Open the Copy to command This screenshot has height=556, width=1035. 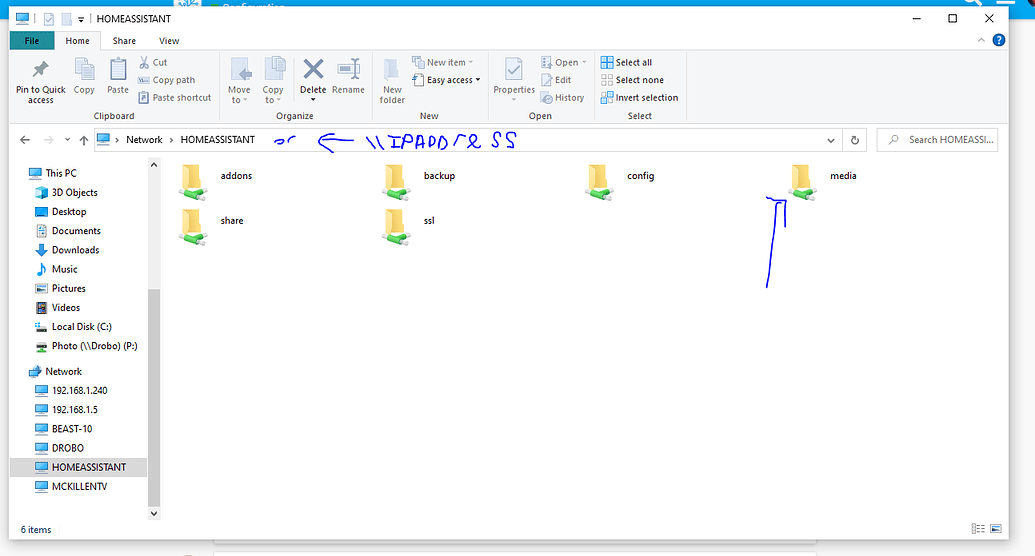pos(273,81)
